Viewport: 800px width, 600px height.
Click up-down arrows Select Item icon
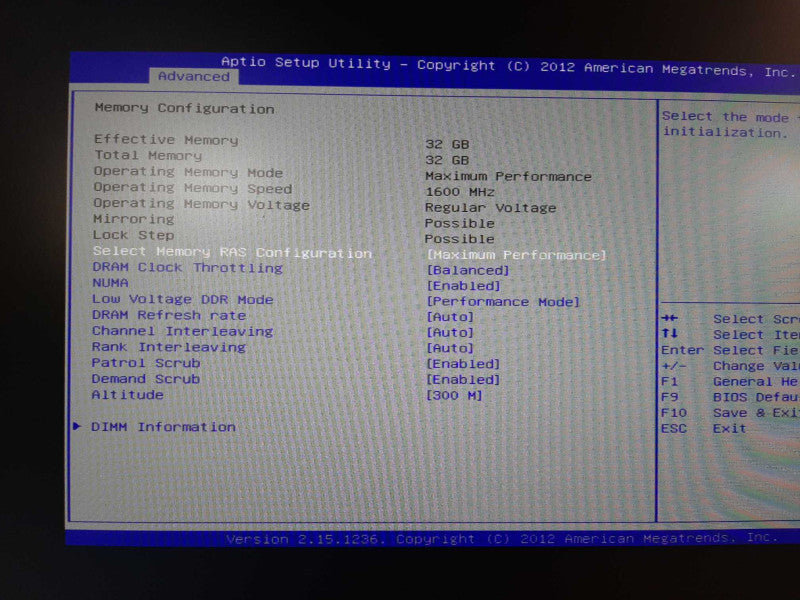click(x=669, y=334)
